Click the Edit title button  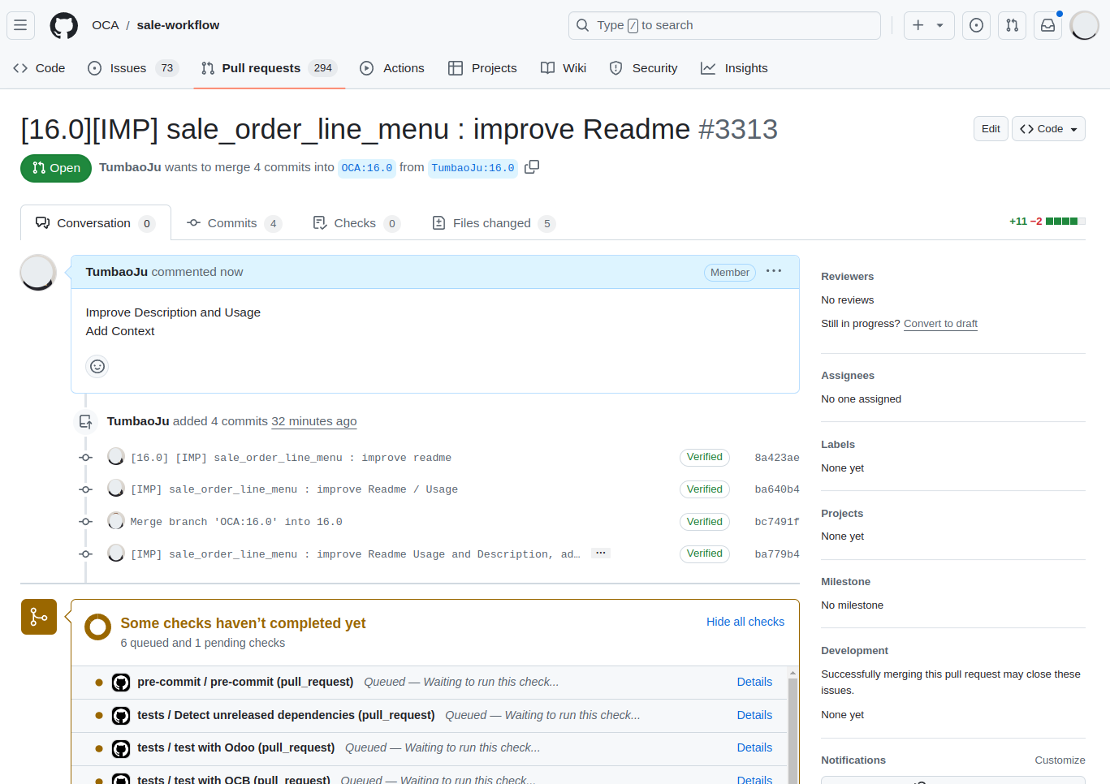coord(990,129)
